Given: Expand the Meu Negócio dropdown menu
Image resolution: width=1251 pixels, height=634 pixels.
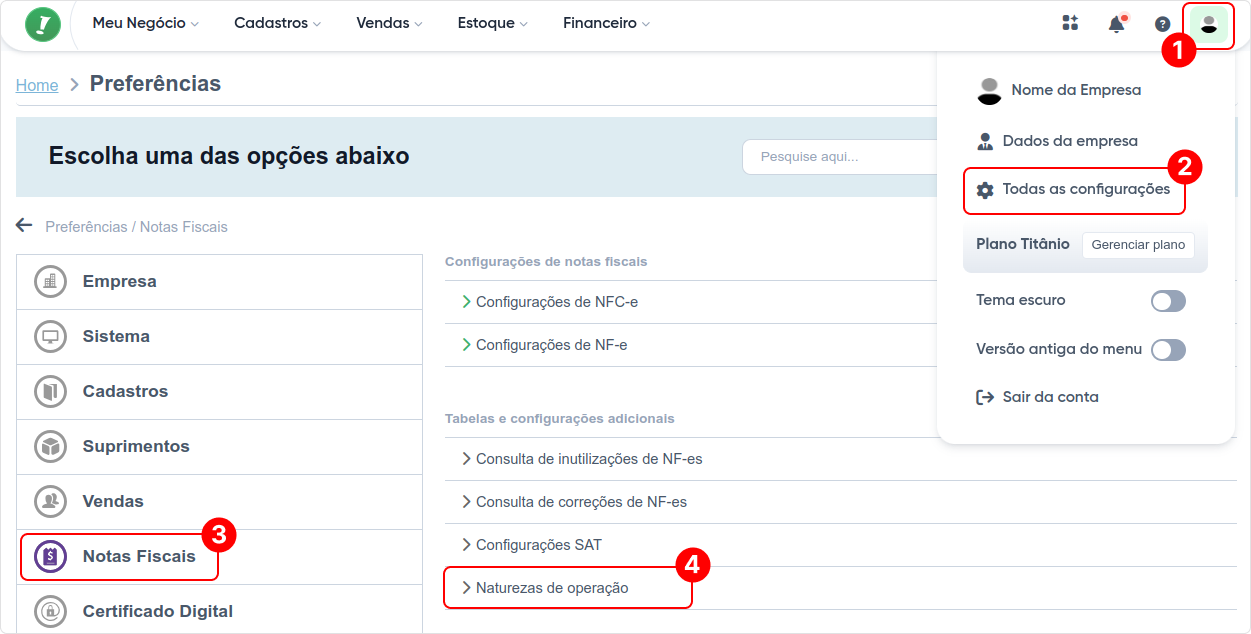Looking at the screenshot, I should pos(145,23).
